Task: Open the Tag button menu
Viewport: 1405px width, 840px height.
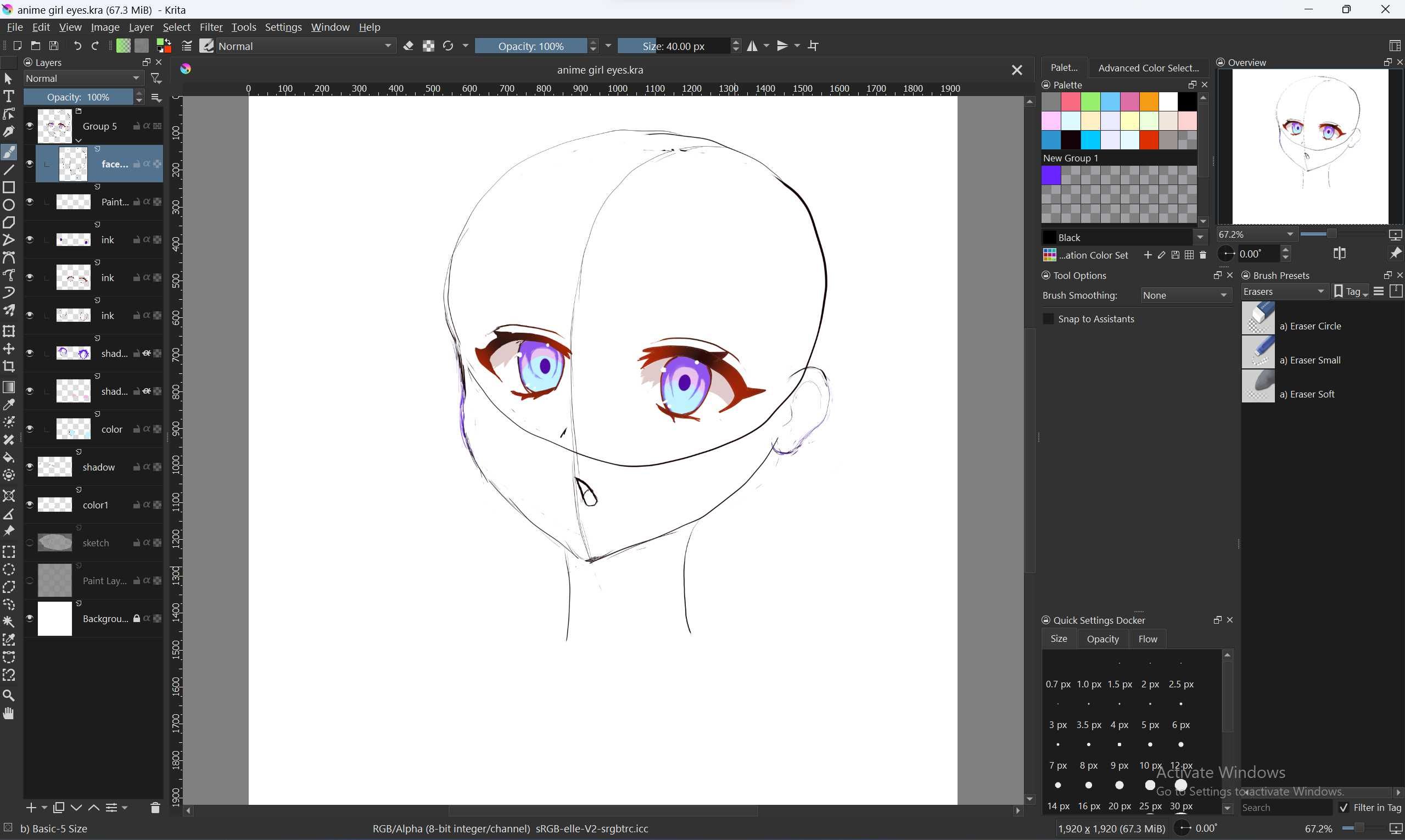Action: click(x=1351, y=292)
